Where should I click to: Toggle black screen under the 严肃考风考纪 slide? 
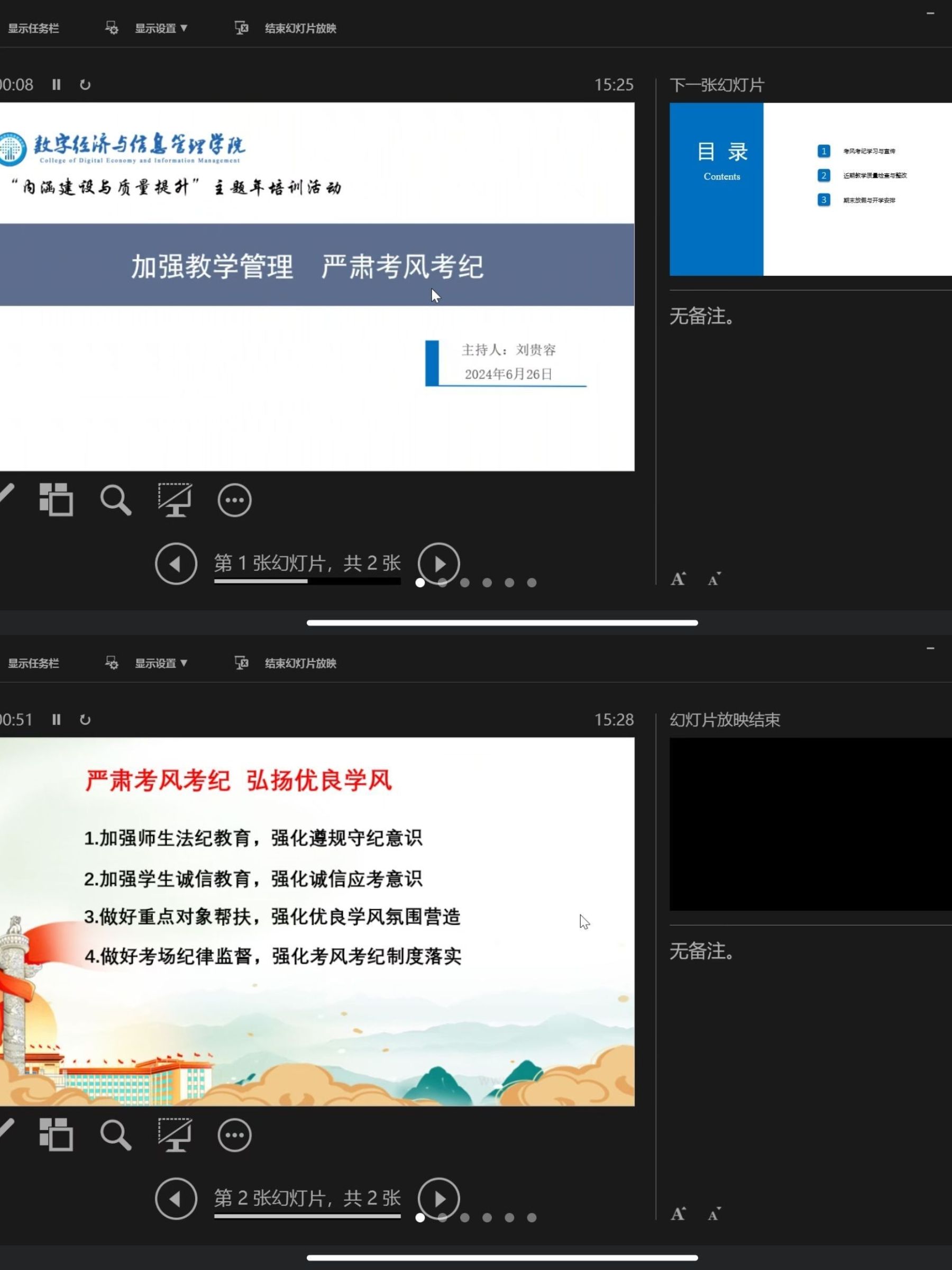click(175, 1135)
